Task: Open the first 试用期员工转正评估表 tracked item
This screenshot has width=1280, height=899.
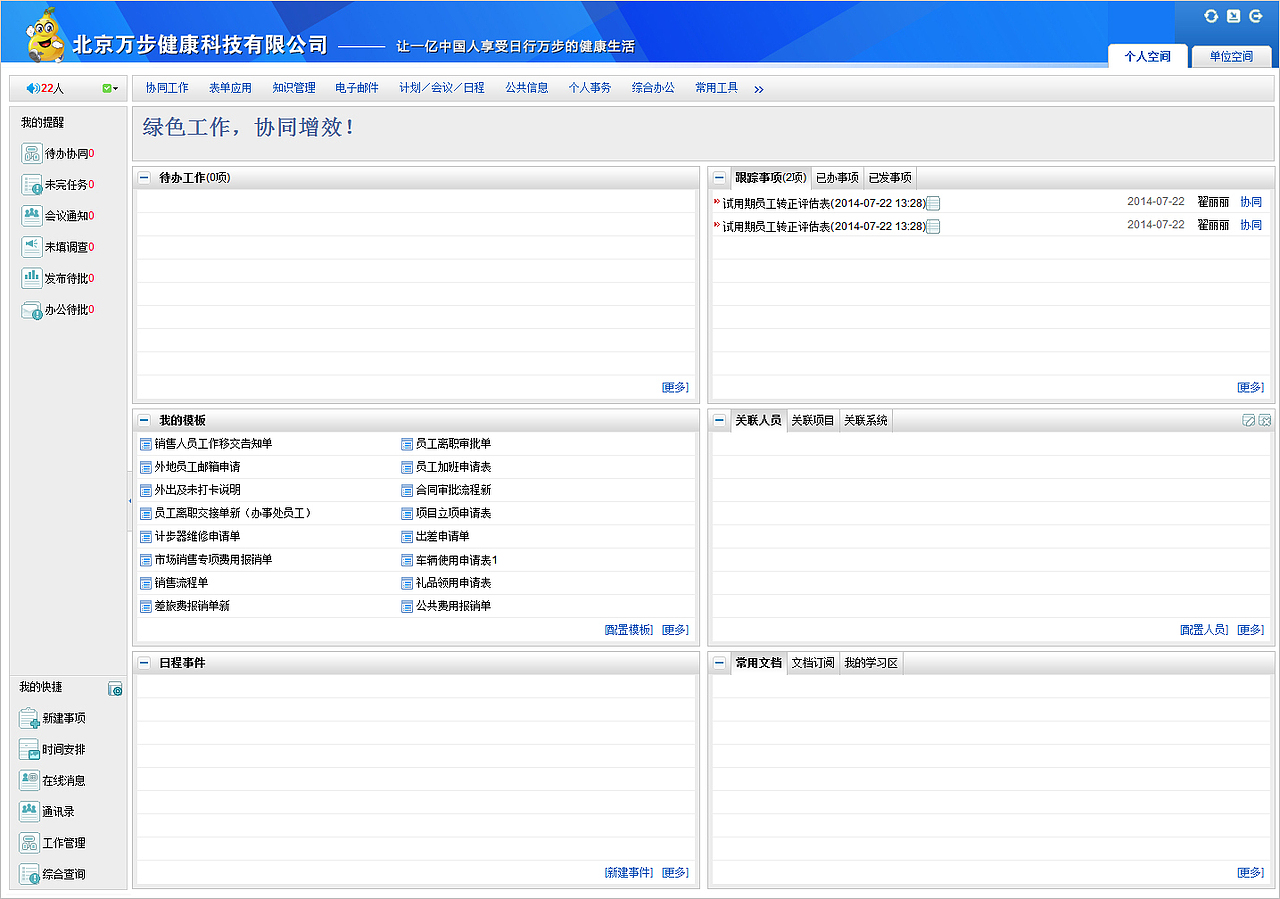Action: tap(824, 203)
